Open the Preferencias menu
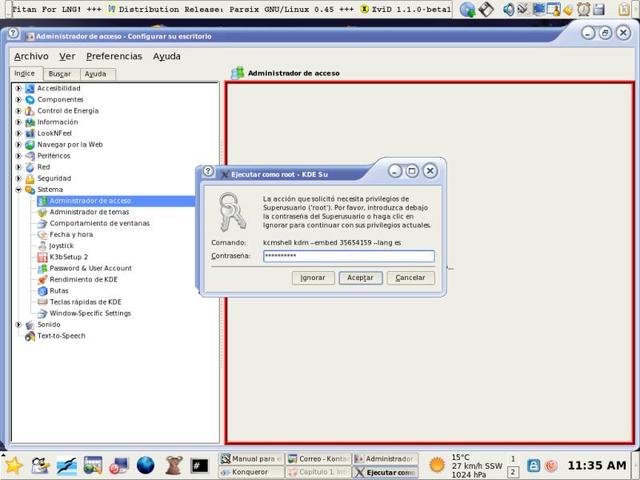The image size is (640, 480). pyautogui.click(x=114, y=56)
